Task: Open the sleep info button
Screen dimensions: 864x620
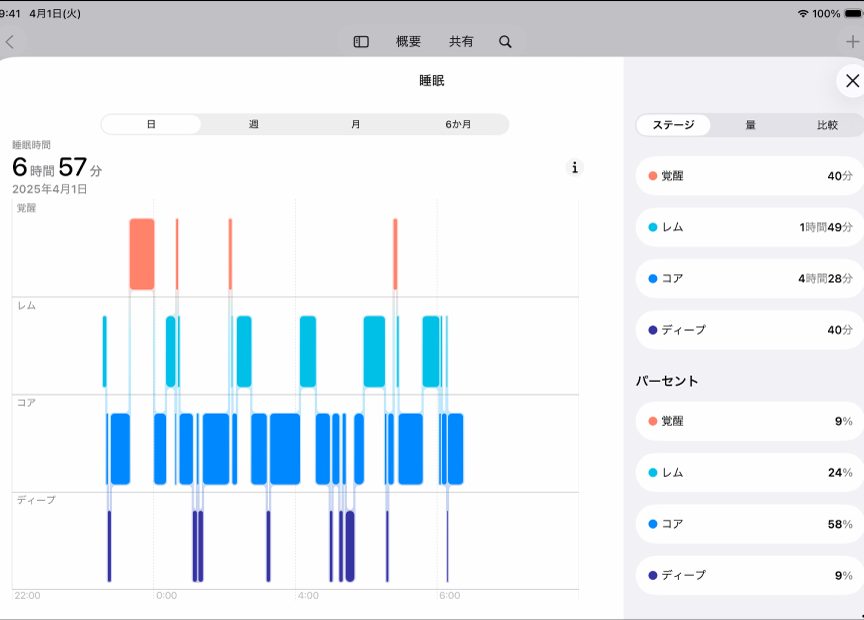Action: pos(574,168)
